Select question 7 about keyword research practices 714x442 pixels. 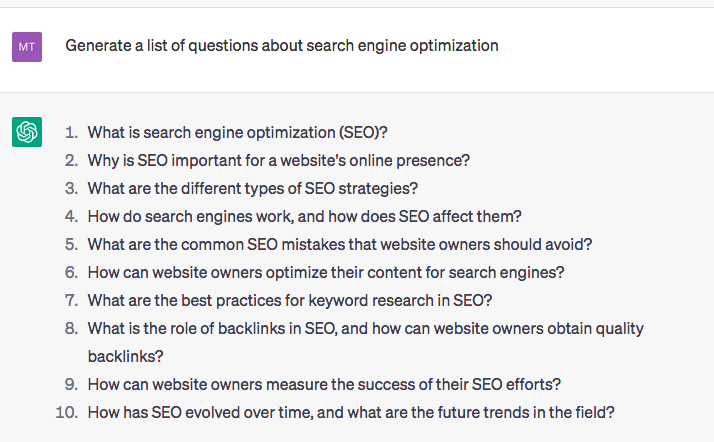coord(290,300)
